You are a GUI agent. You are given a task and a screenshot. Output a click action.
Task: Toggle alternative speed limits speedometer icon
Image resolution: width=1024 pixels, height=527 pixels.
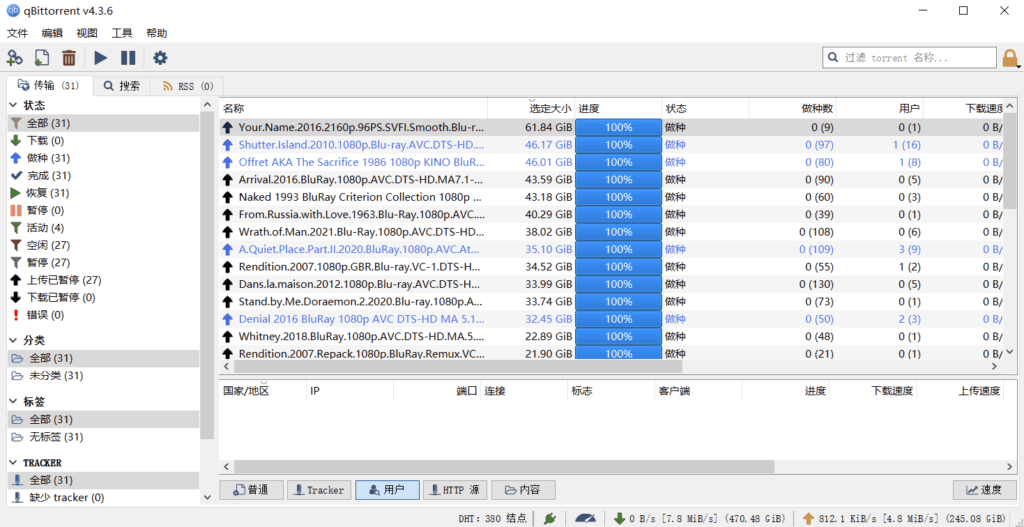(585, 518)
